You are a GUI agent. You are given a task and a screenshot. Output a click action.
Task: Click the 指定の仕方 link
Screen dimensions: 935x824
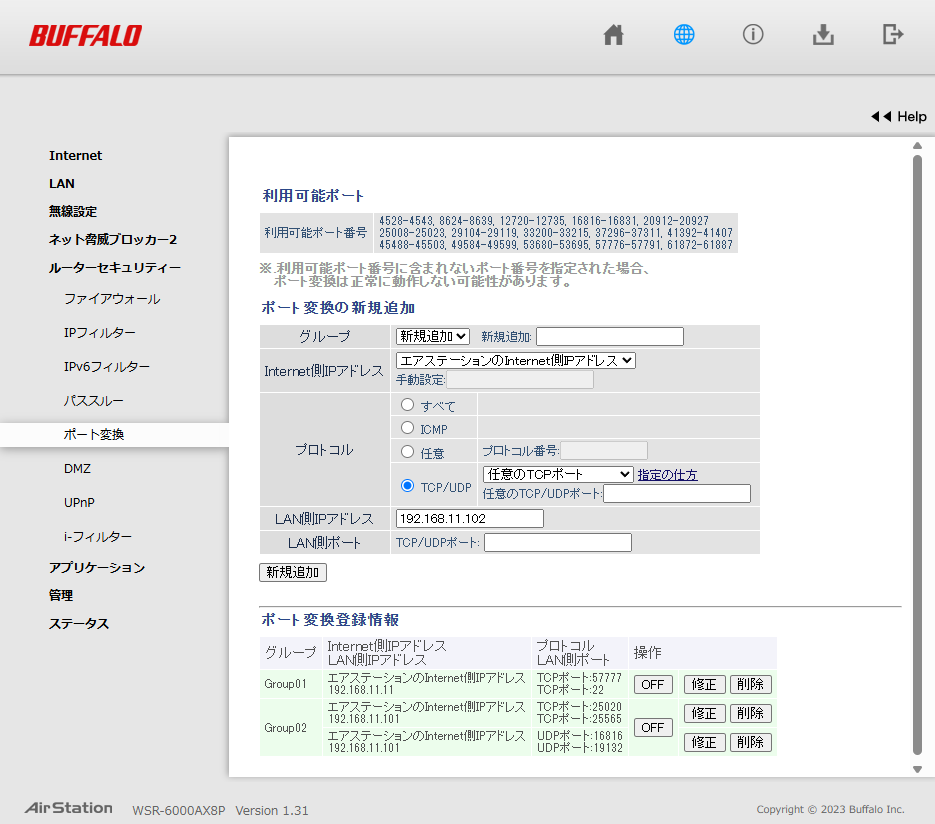tap(667, 475)
